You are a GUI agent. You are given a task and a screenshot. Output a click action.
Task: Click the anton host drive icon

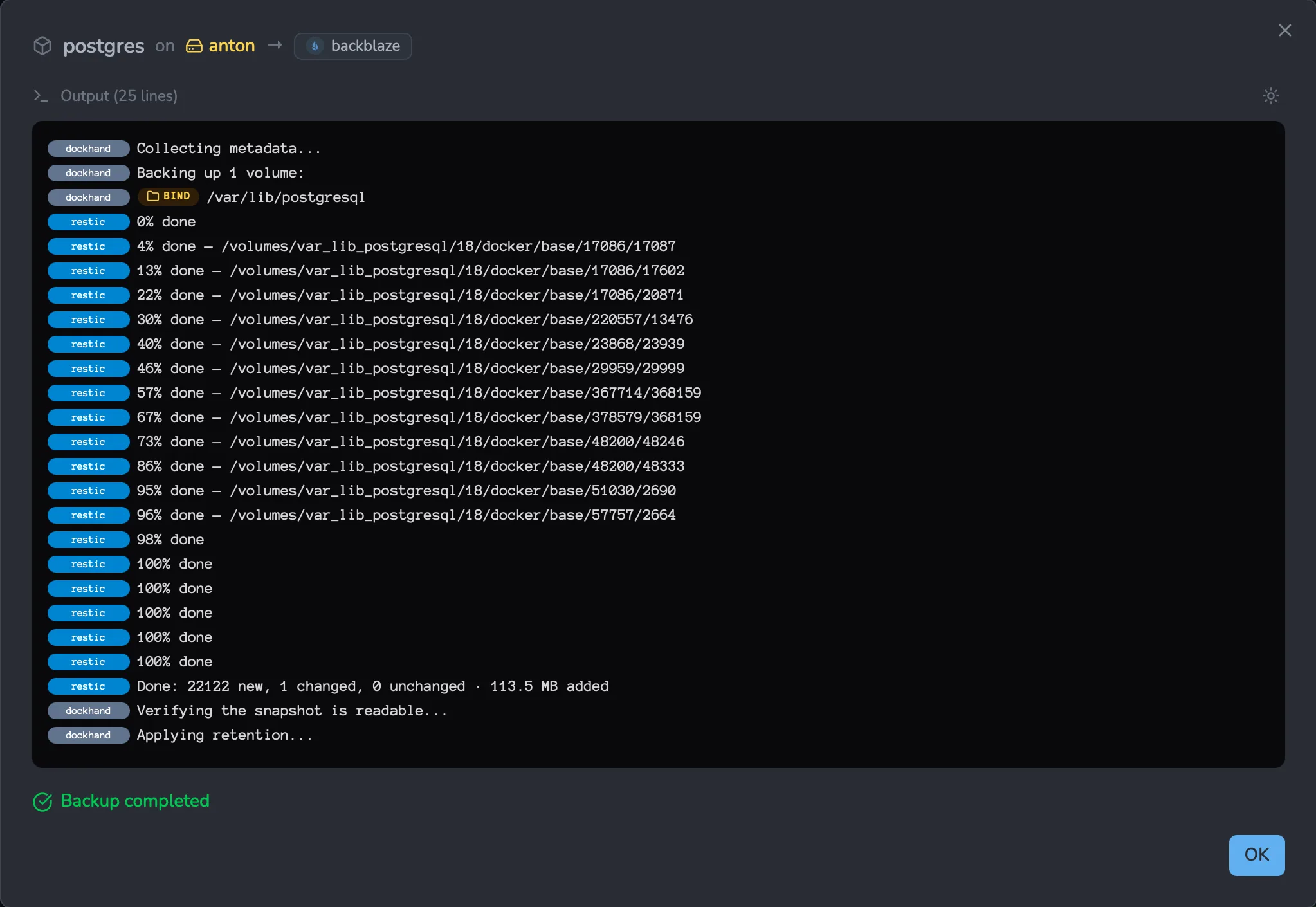[x=194, y=46]
